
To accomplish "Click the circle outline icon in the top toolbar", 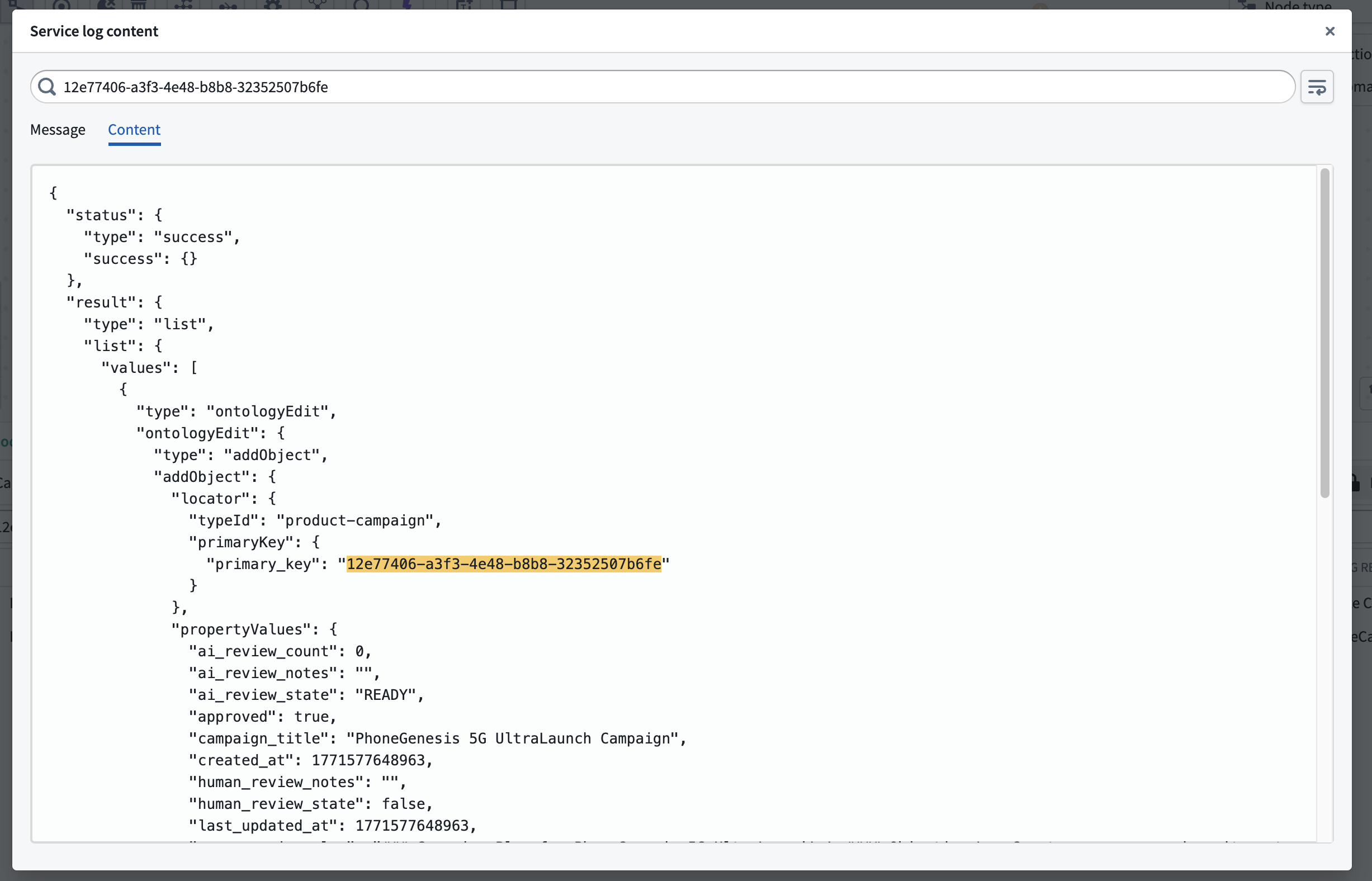I will 362,4.
